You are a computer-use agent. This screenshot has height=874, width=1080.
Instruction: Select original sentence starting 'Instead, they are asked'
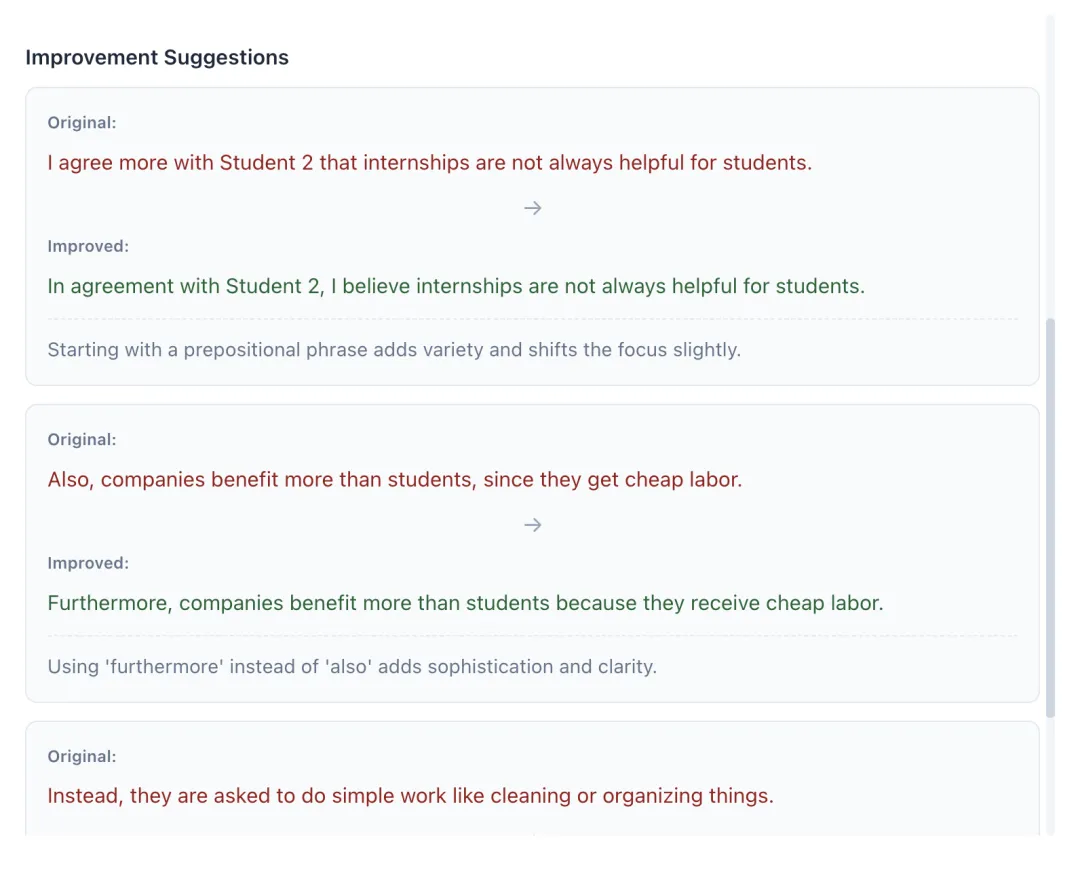[x=411, y=796]
